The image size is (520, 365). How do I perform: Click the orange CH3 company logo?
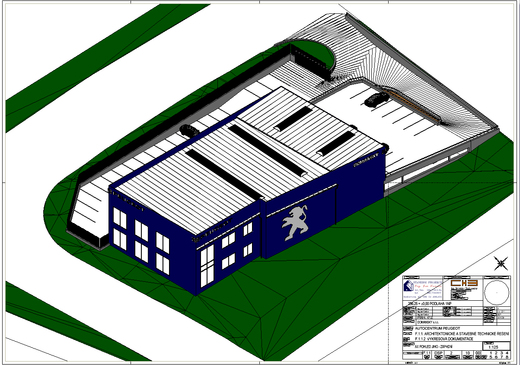[x=464, y=283]
